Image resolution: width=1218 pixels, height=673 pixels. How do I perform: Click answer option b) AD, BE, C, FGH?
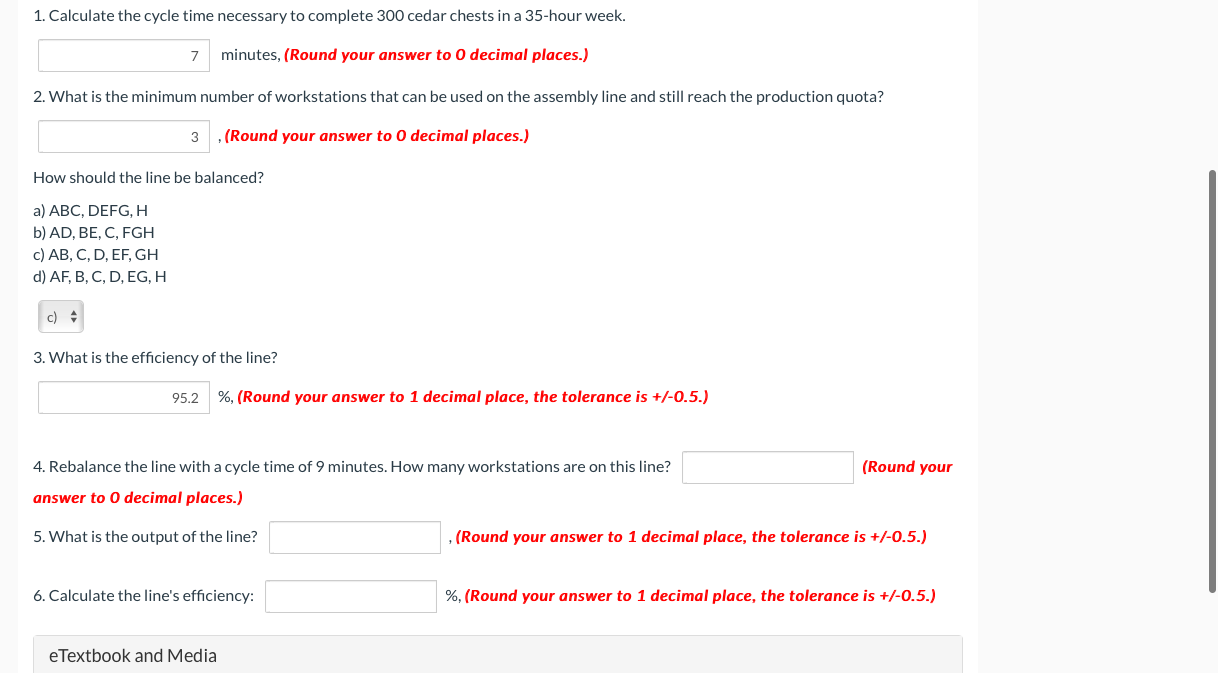click(93, 232)
